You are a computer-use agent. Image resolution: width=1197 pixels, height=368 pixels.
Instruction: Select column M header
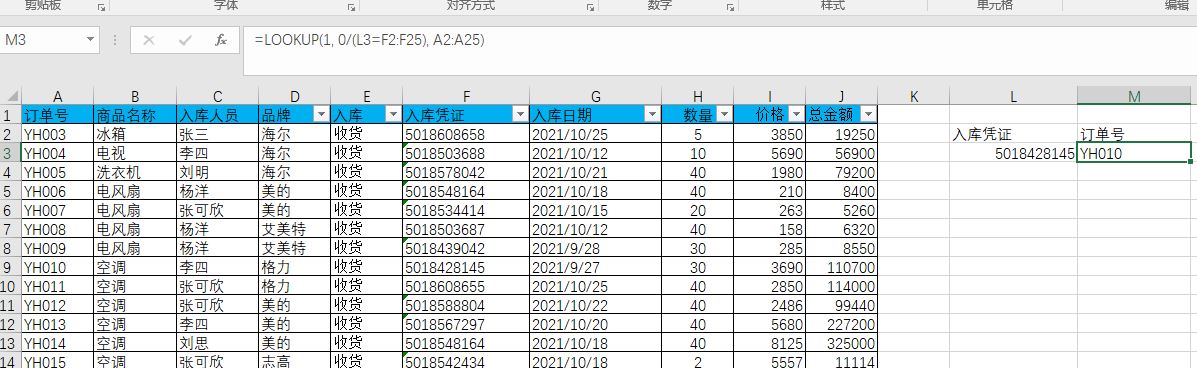tap(1134, 96)
